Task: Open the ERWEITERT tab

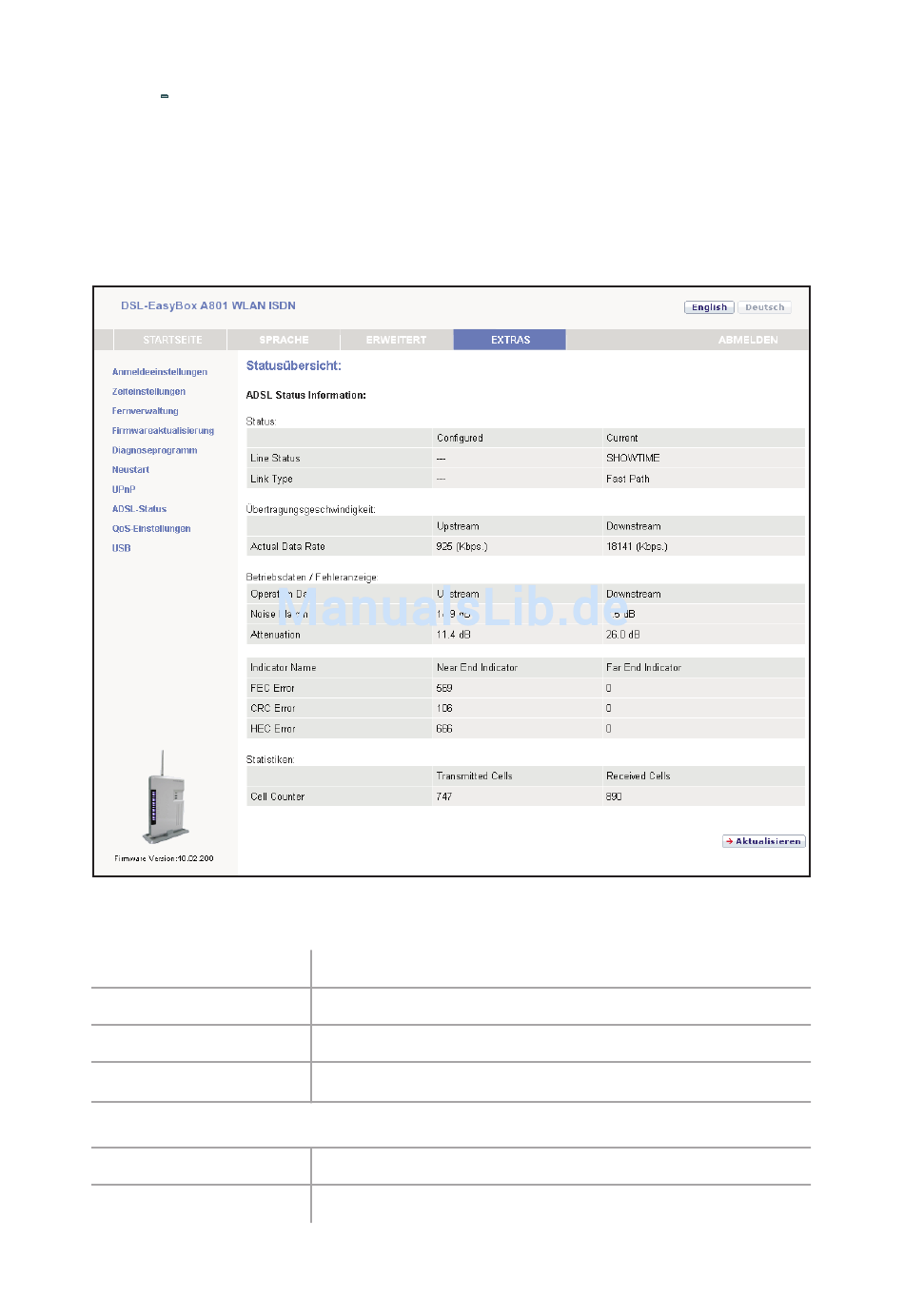Action: click(x=396, y=340)
